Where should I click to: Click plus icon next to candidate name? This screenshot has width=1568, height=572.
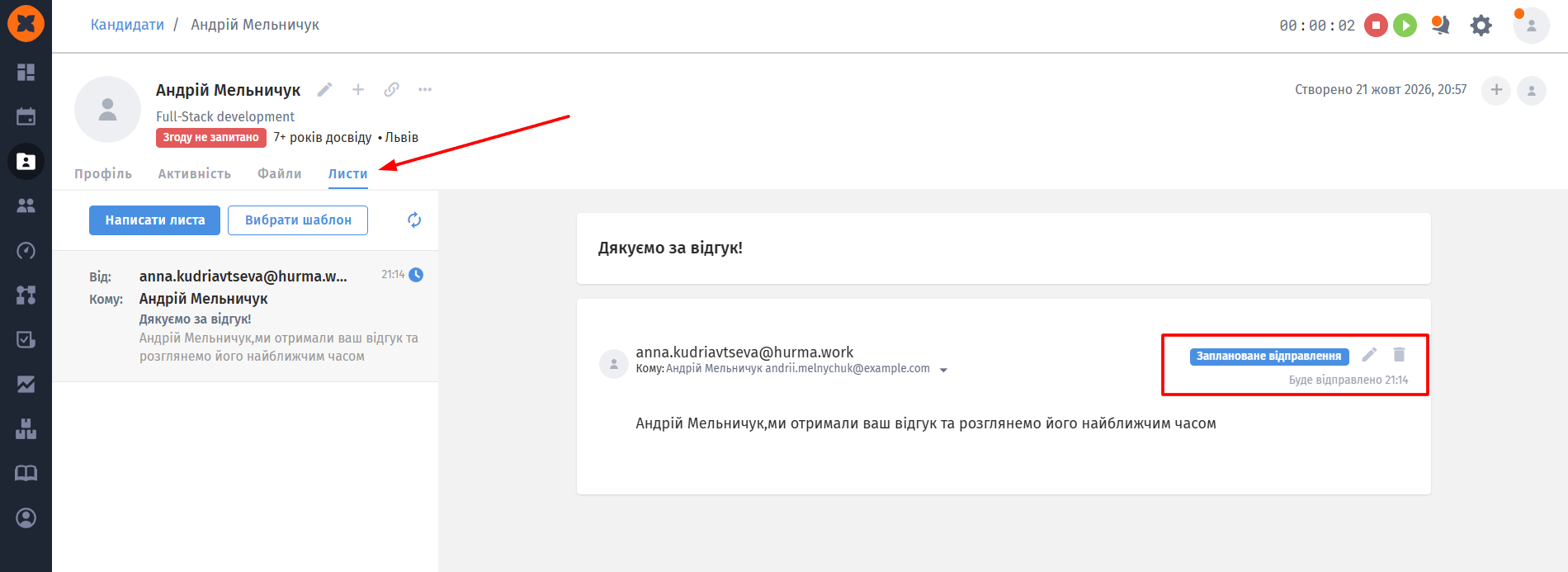coord(358,89)
